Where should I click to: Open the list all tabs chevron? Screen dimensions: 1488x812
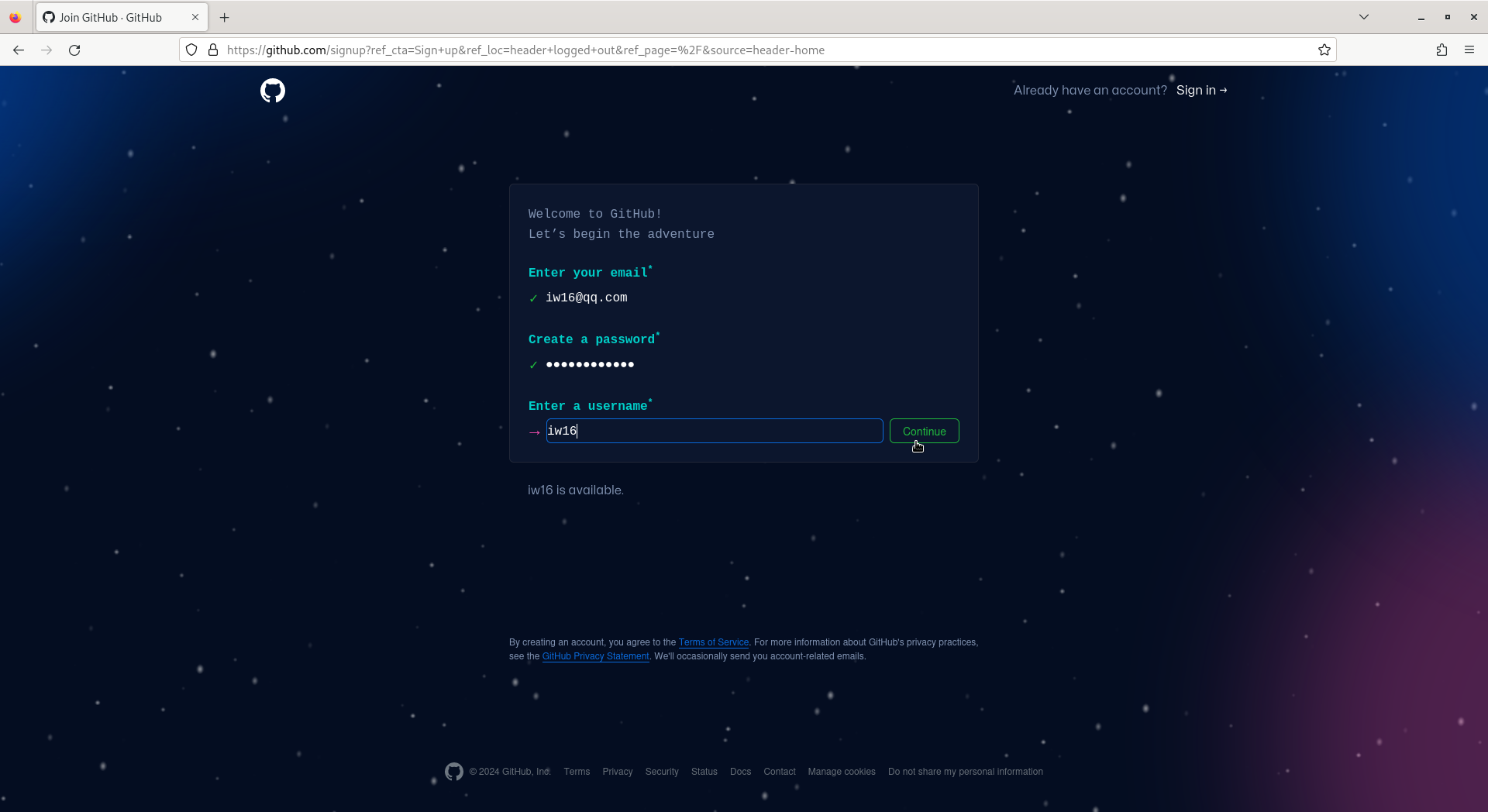pos(1364,17)
